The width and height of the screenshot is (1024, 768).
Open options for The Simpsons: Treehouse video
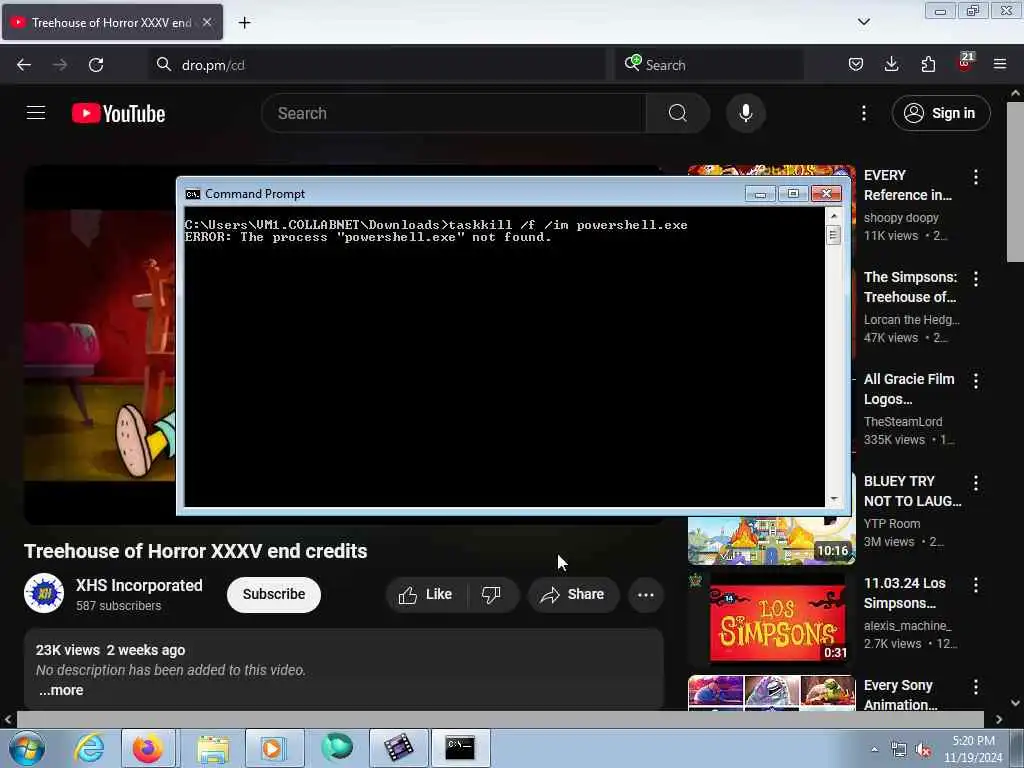pos(976,279)
